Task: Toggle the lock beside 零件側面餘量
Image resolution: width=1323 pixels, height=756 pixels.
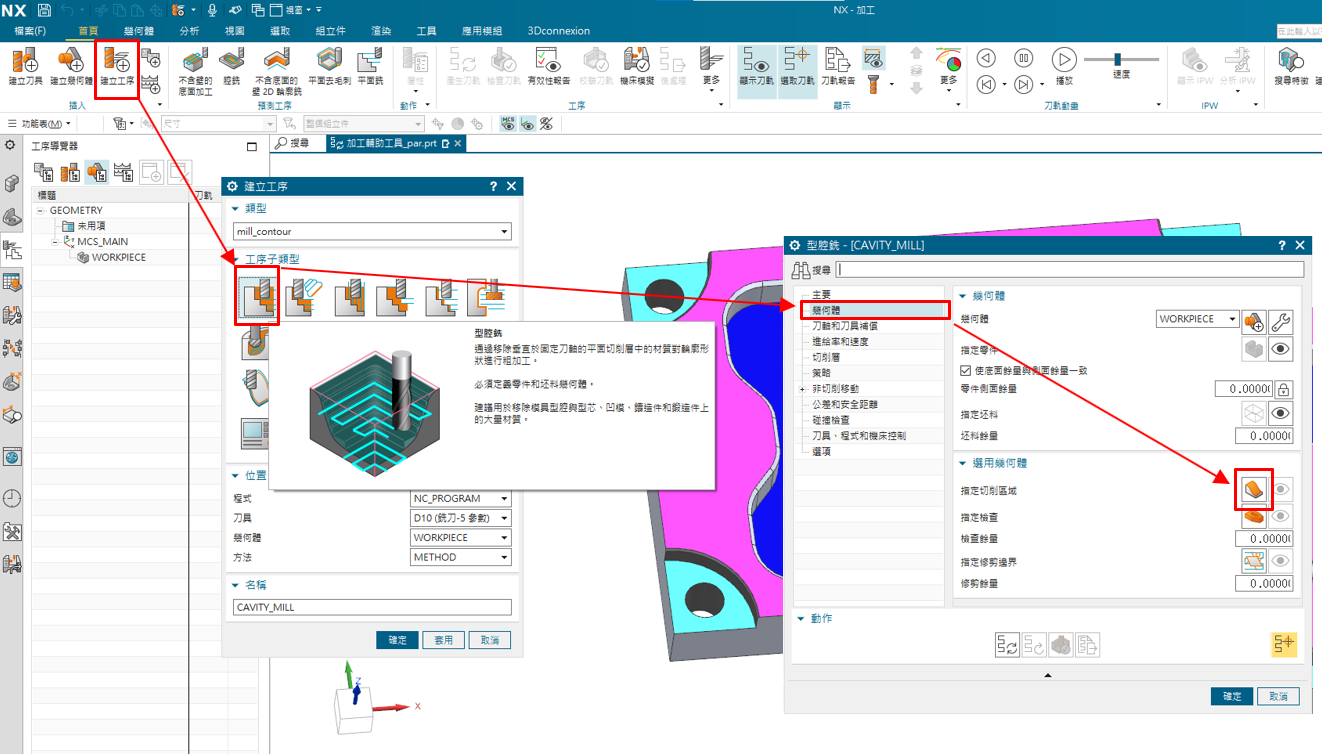Action: pyautogui.click(x=1284, y=389)
